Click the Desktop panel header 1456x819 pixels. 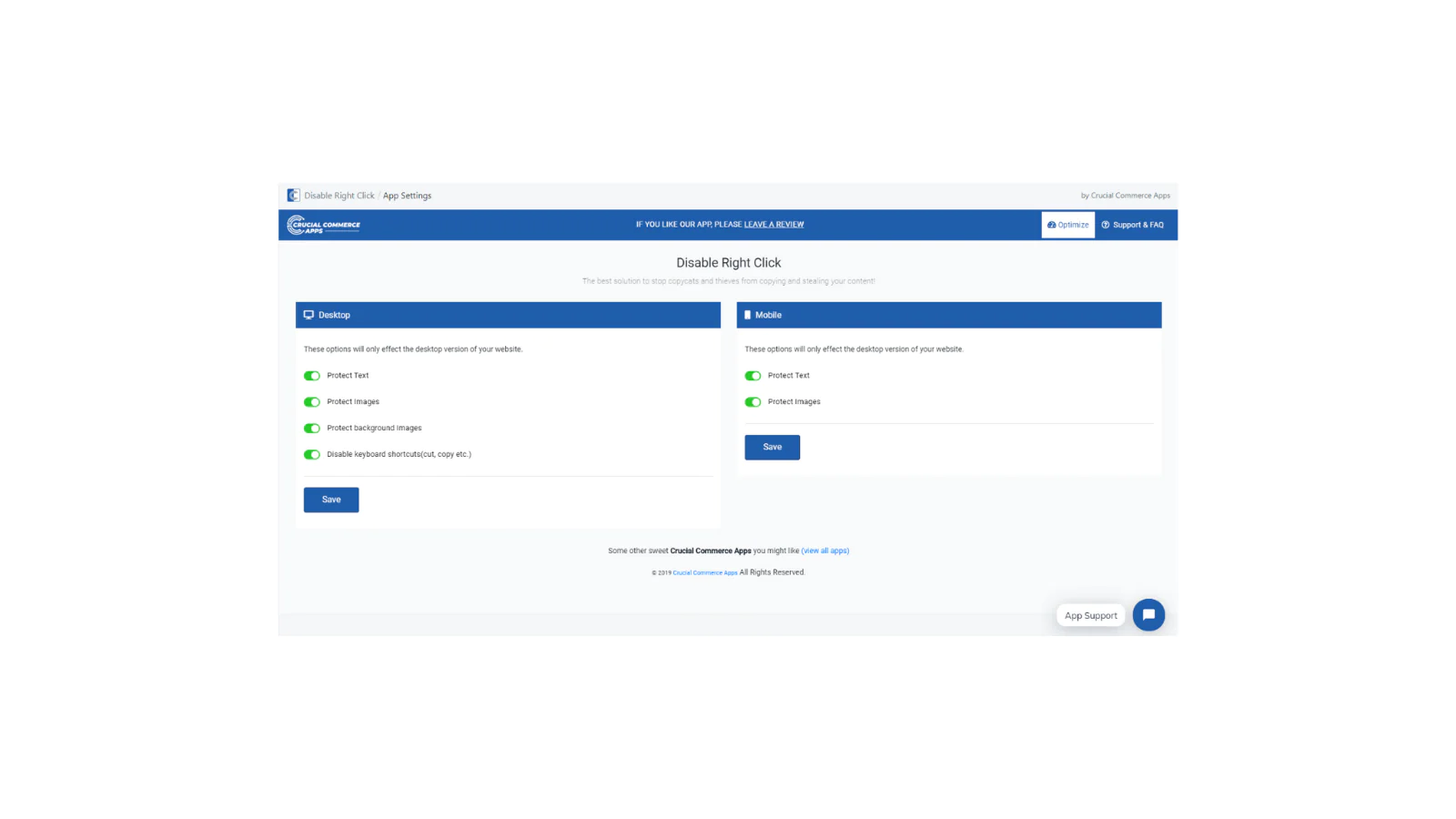coord(508,315)
